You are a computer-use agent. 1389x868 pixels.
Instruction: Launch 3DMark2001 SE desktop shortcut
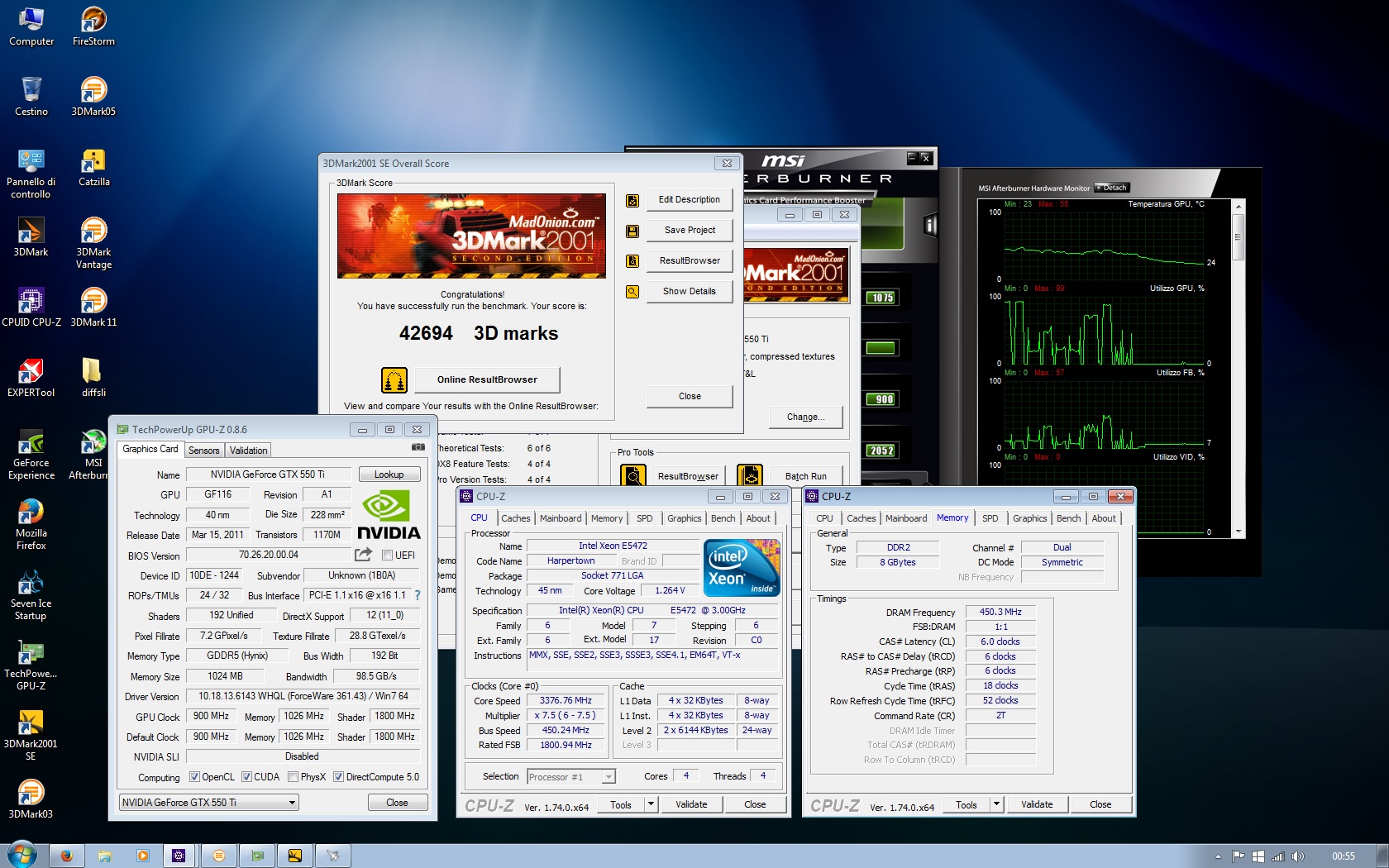coord(31,736)
